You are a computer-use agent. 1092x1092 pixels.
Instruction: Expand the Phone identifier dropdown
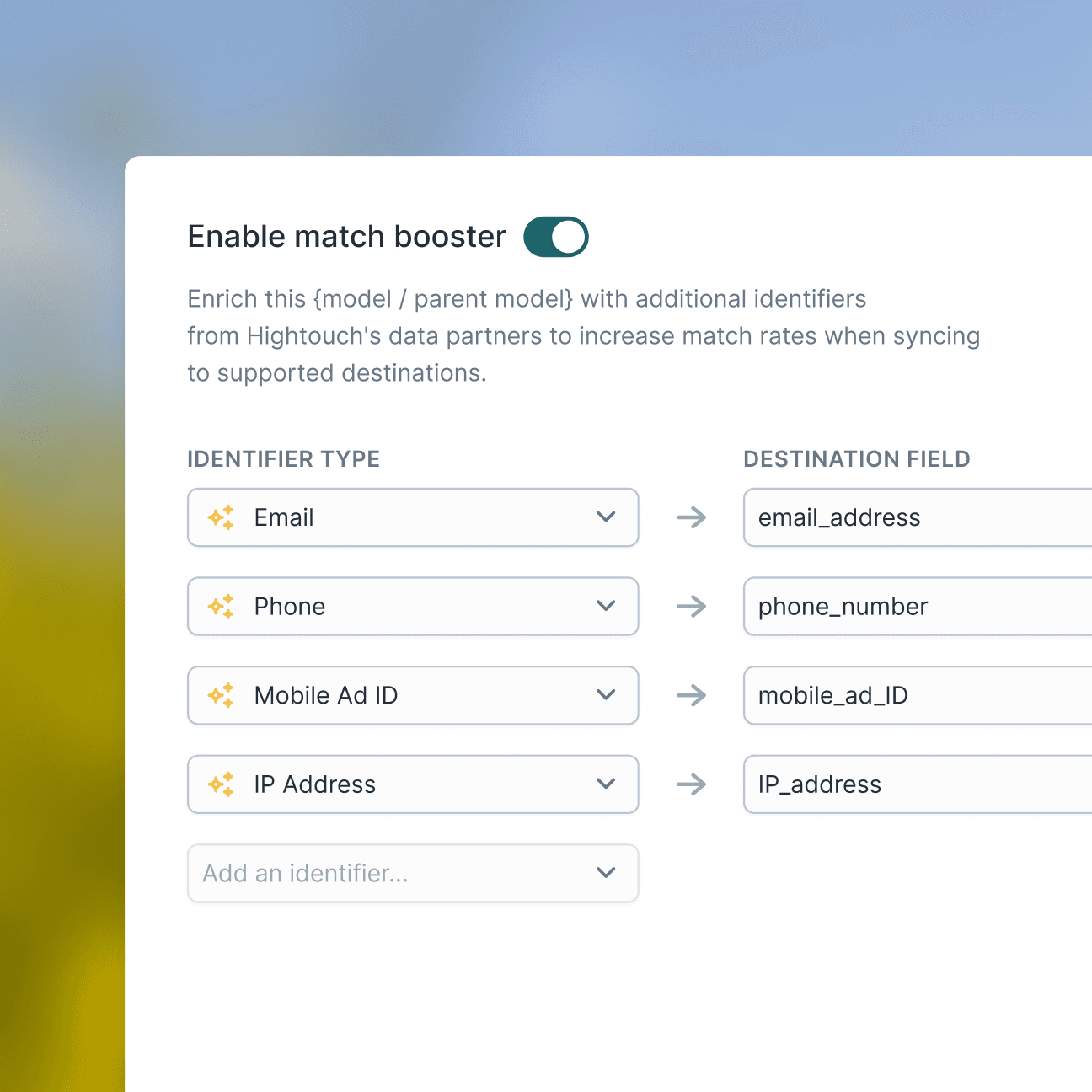coord(606,607)
